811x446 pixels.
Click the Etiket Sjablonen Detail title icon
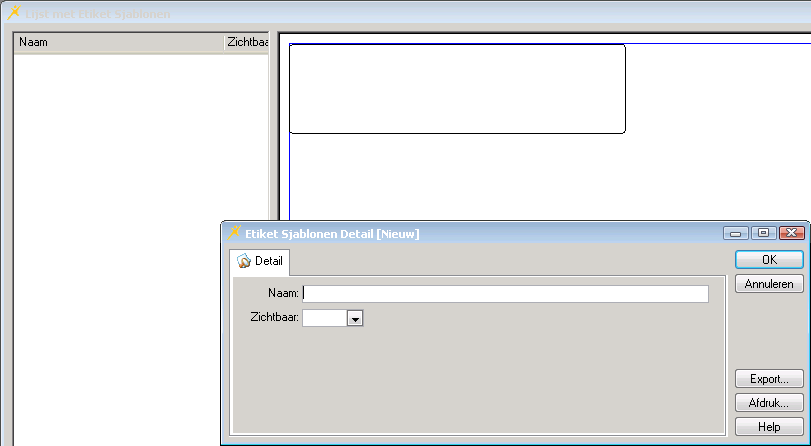(235, 233)
